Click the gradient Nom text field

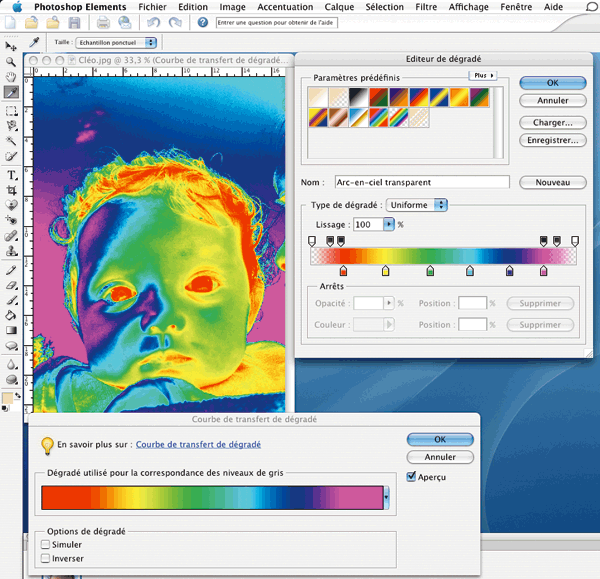[x=422, y=182]
